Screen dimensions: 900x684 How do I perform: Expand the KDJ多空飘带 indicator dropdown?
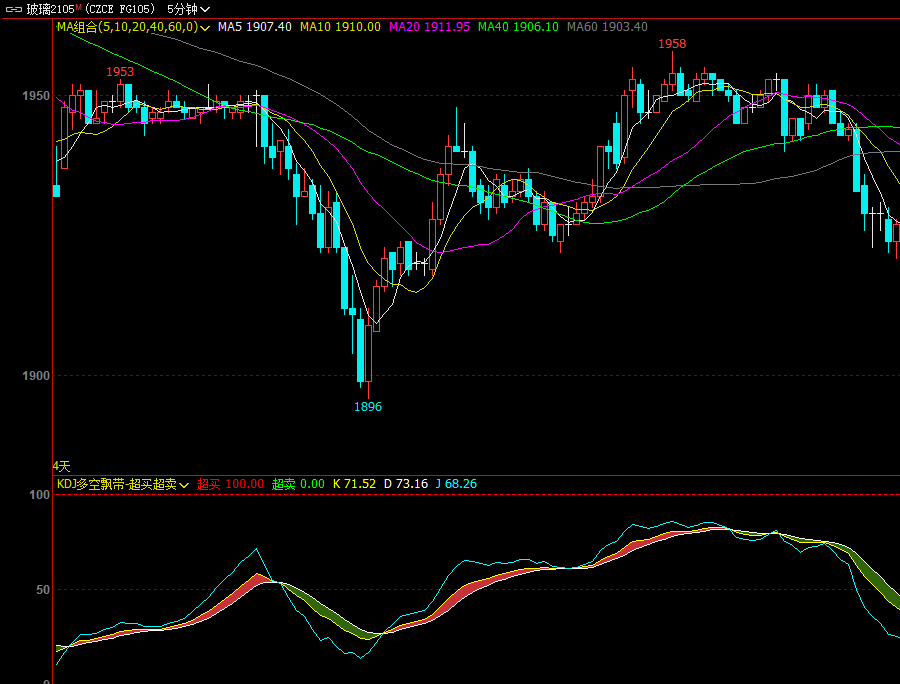tap(184, 484)
